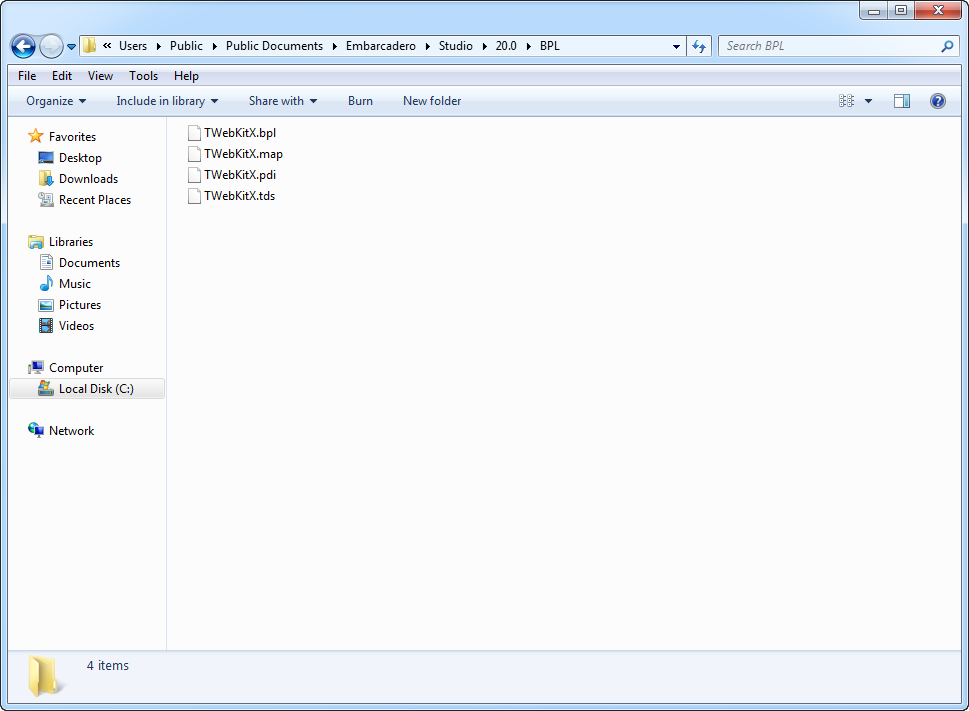The width and height of the screenshot is (969, 711).
Task: Click the Burn button
Action: [x=360, y=101]
